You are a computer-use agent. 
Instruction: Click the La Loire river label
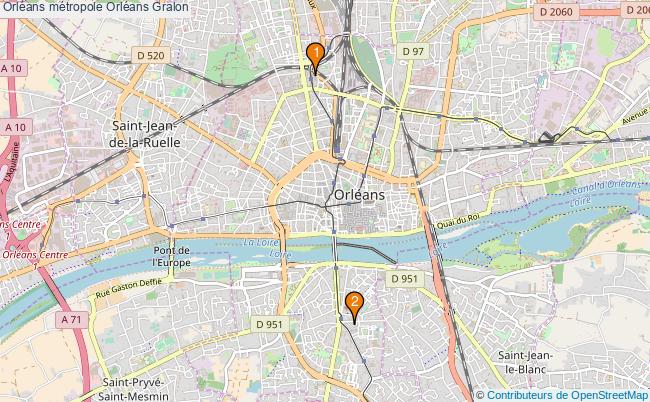point(261,243)
